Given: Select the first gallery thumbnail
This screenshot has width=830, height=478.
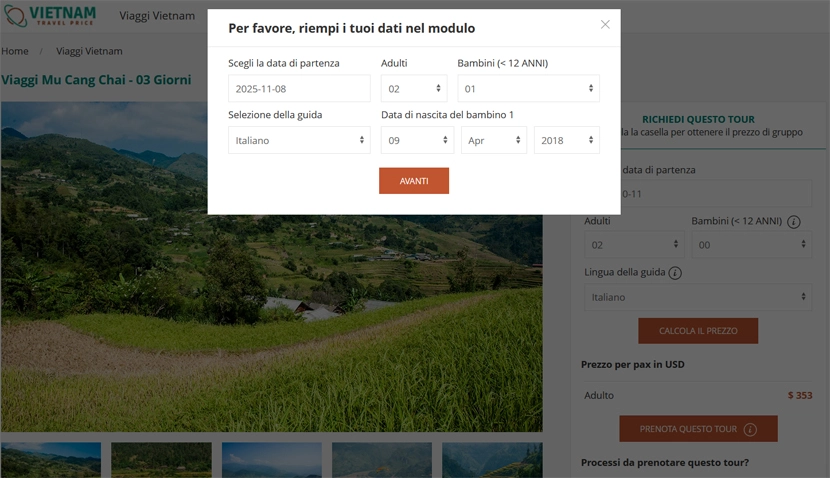Looking at the screenshot, I should click(51, 460).
